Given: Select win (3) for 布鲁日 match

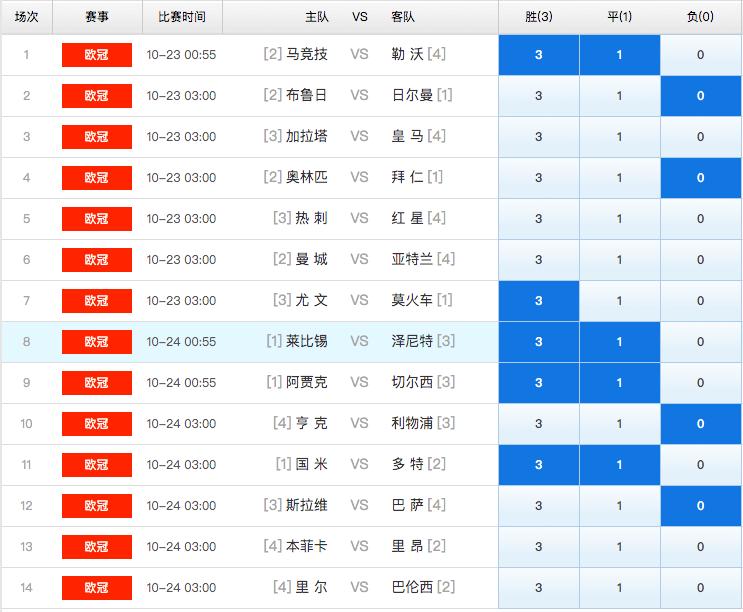Looking at the screenshot, I should click(539, 96).
